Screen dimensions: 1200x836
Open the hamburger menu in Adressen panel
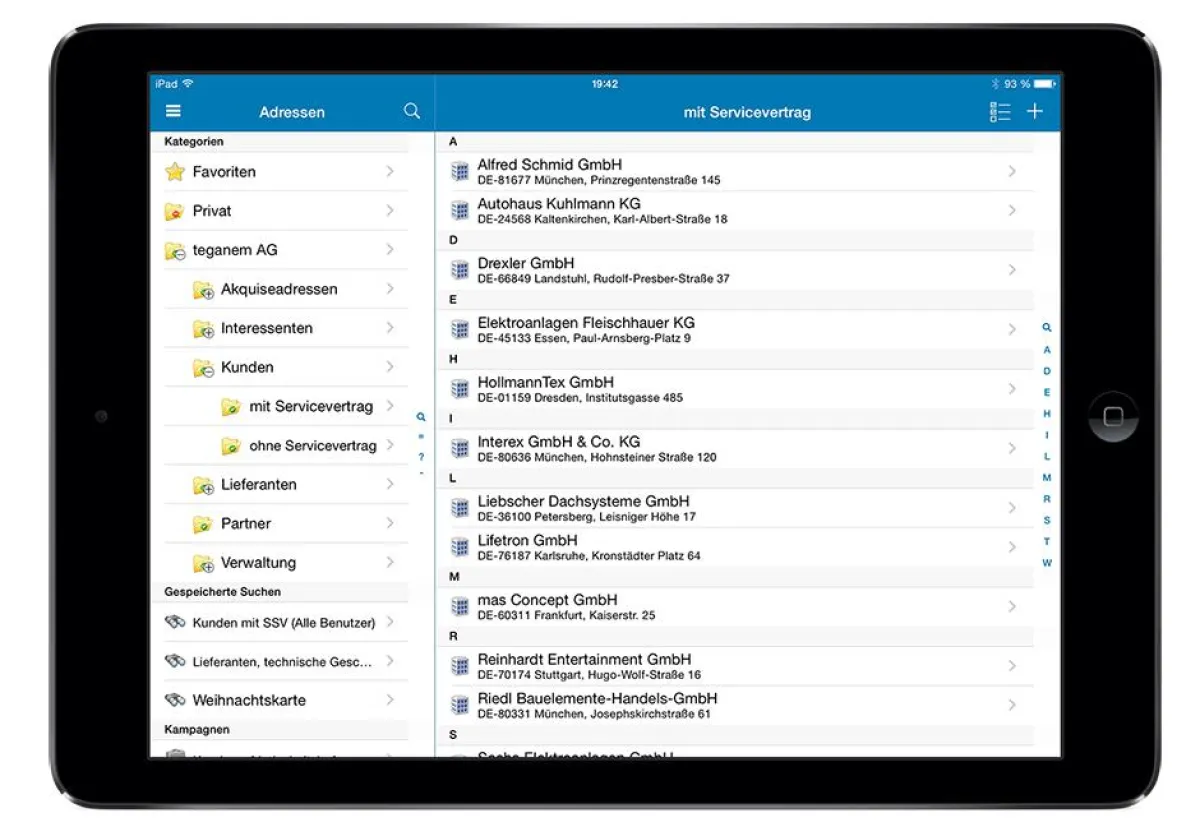(x=173, y=111)
